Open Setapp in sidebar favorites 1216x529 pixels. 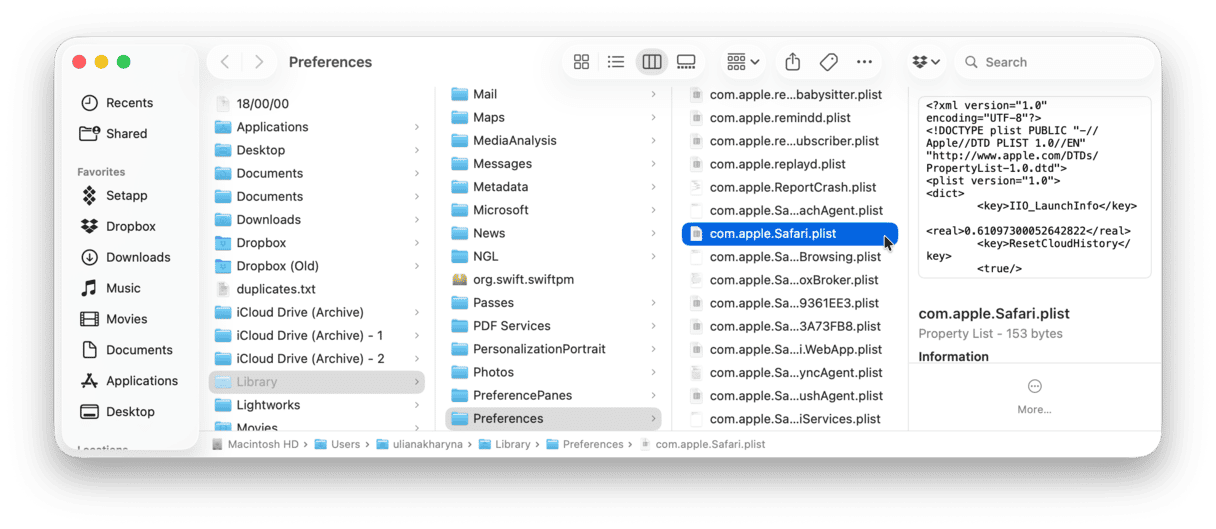(126, 196)
